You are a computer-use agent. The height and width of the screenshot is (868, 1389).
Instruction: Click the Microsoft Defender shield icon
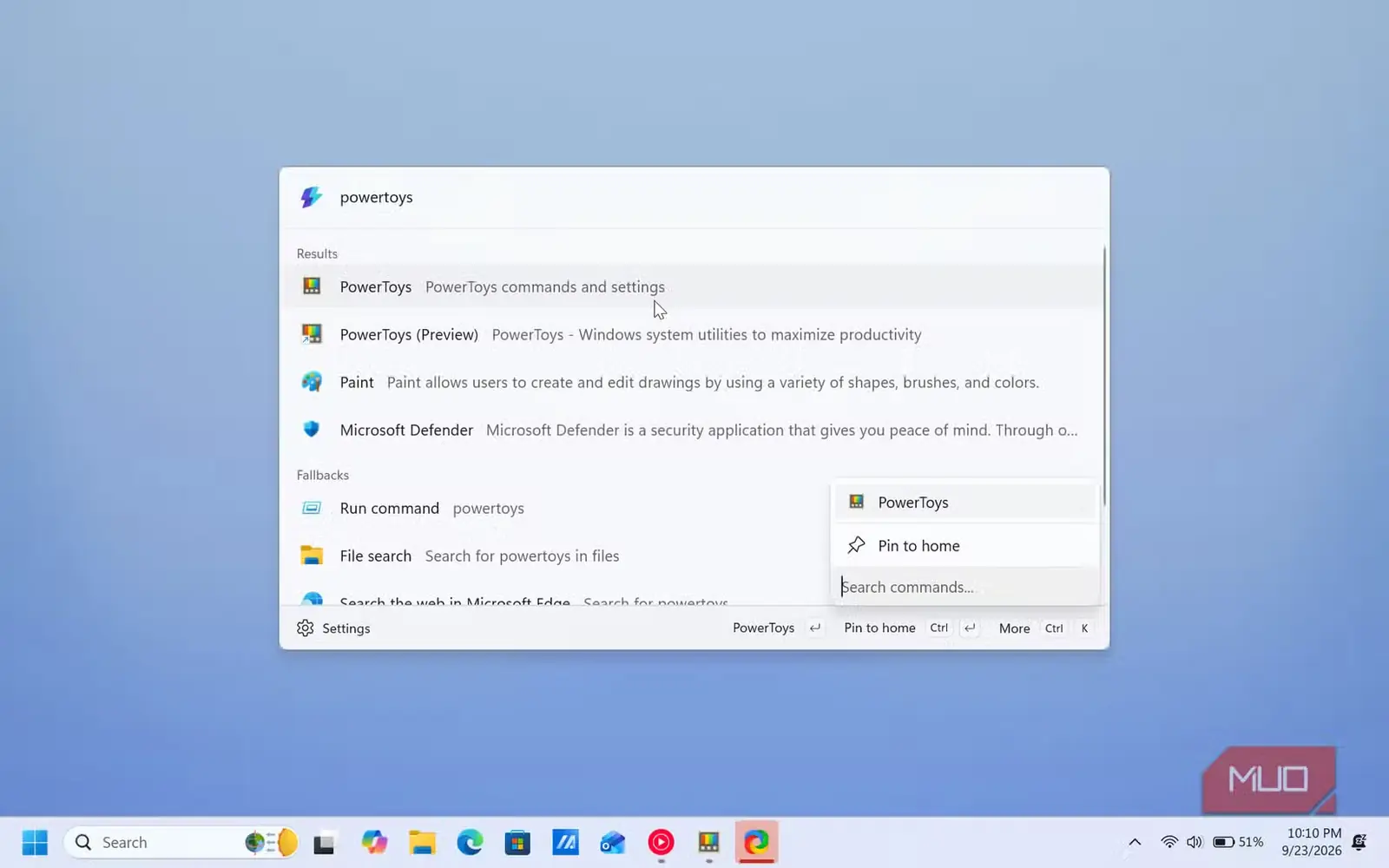pyautogui.click(x=312, y=429)
